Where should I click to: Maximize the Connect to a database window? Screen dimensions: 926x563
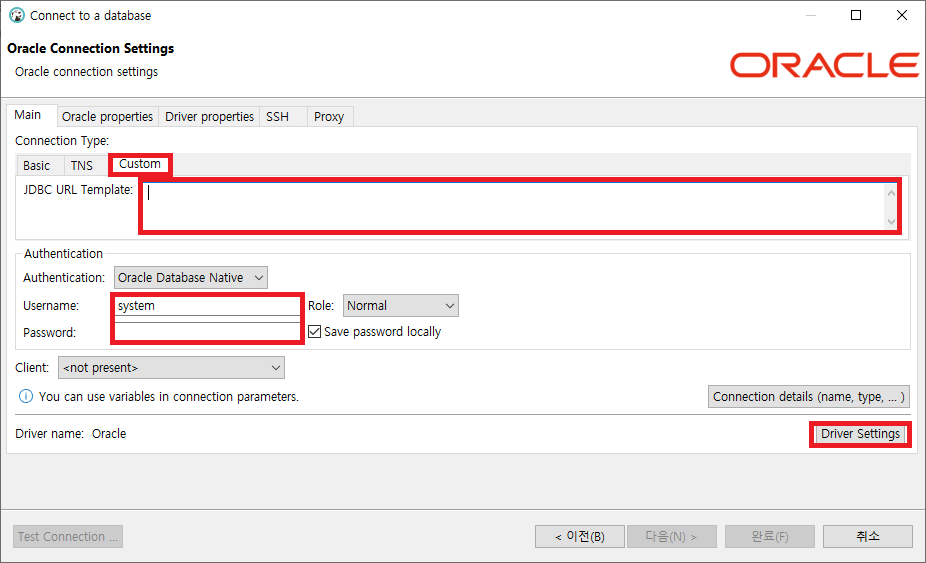pos(856,15)
